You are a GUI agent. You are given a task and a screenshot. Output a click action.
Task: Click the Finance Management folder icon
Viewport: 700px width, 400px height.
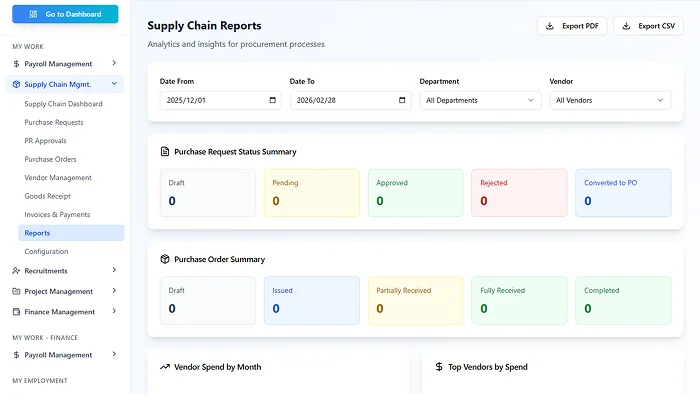coord(16,312)
